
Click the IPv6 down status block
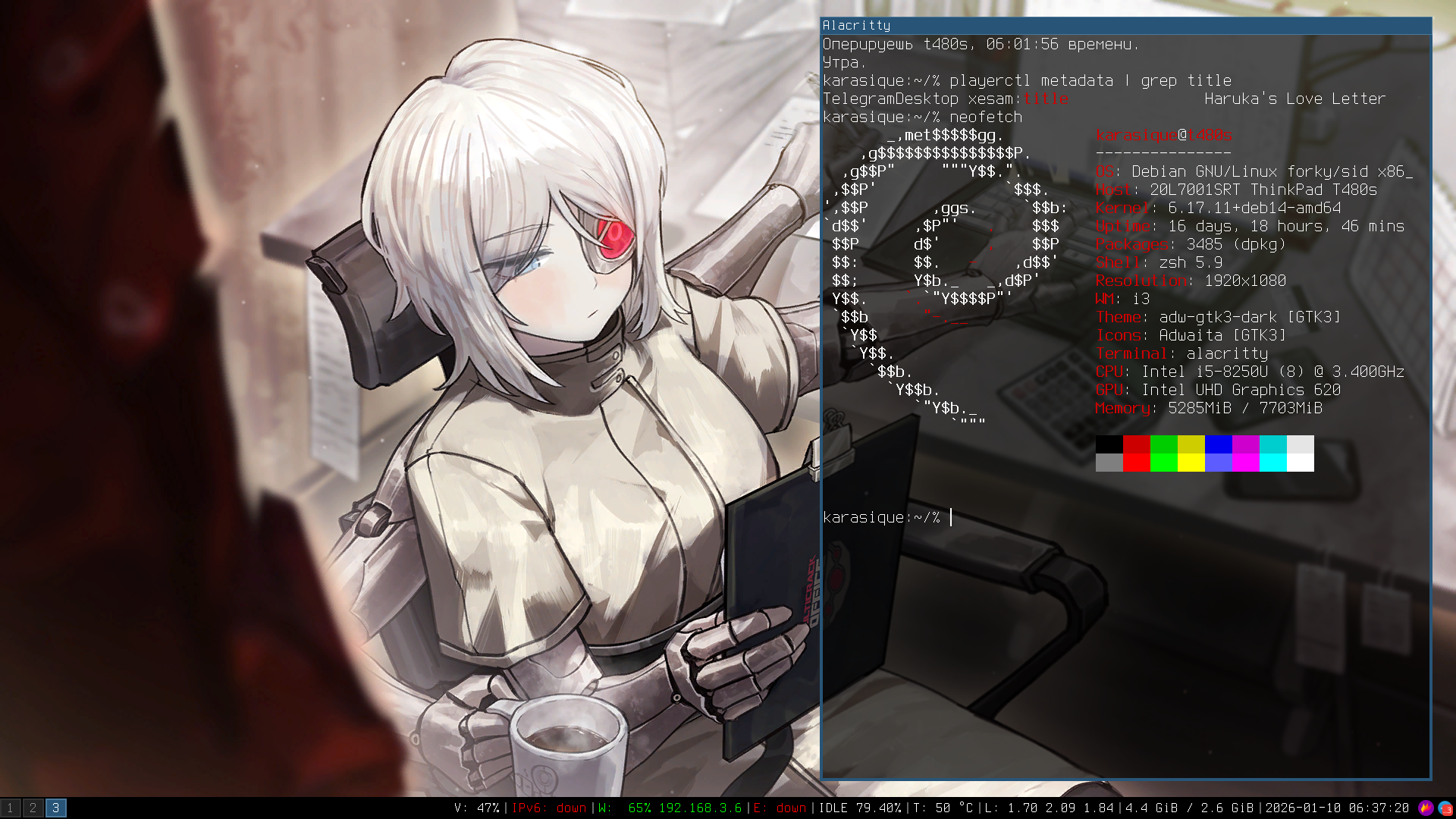(549, 808)
